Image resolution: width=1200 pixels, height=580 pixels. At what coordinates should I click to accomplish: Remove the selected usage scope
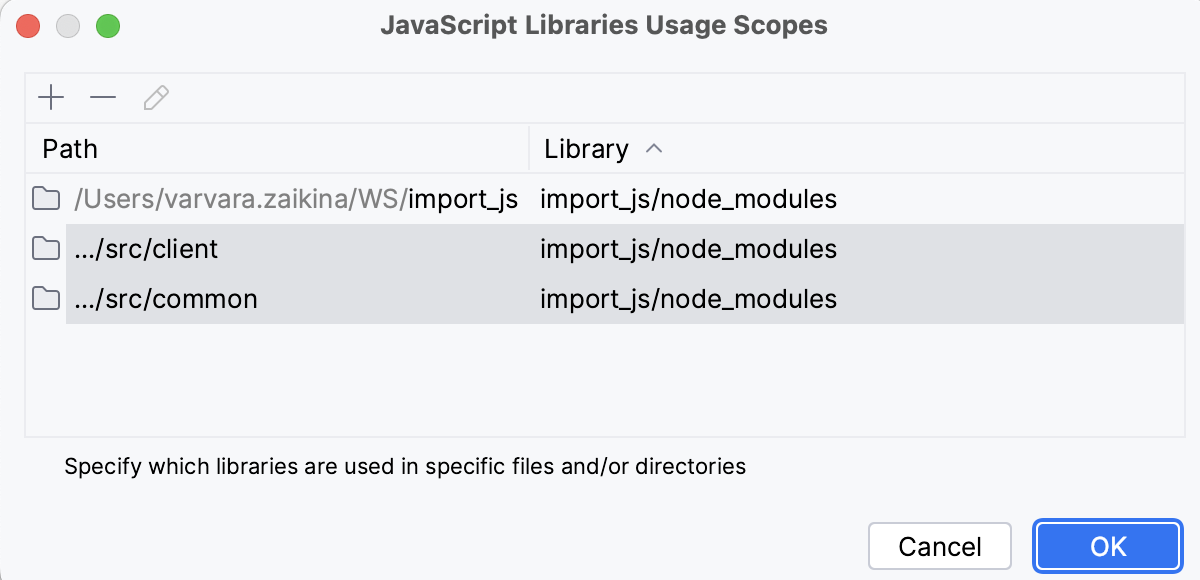[x=102, y=97]
